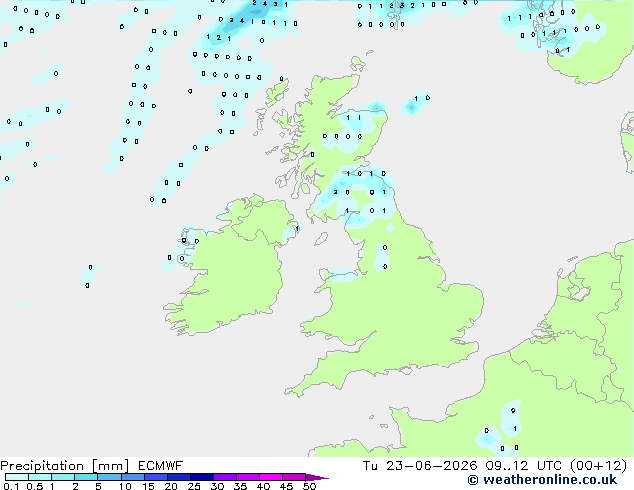Select the 35–40 mm violet legend swatch
This screenshot has width=634, height=490.
(247, 477)
